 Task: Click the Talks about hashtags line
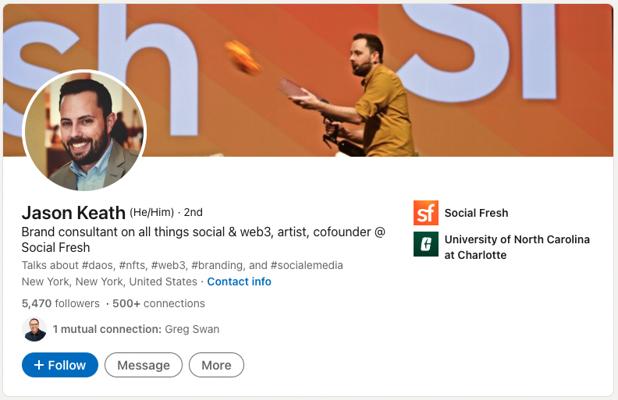click(181, 265)
